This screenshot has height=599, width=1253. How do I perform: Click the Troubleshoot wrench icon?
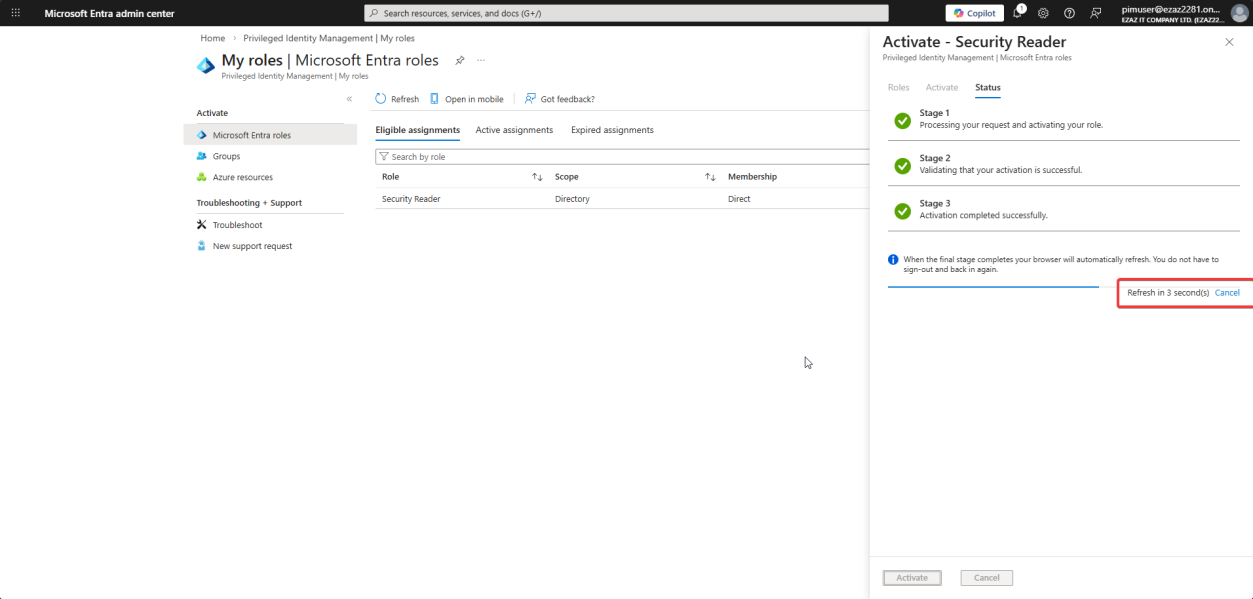202,225
